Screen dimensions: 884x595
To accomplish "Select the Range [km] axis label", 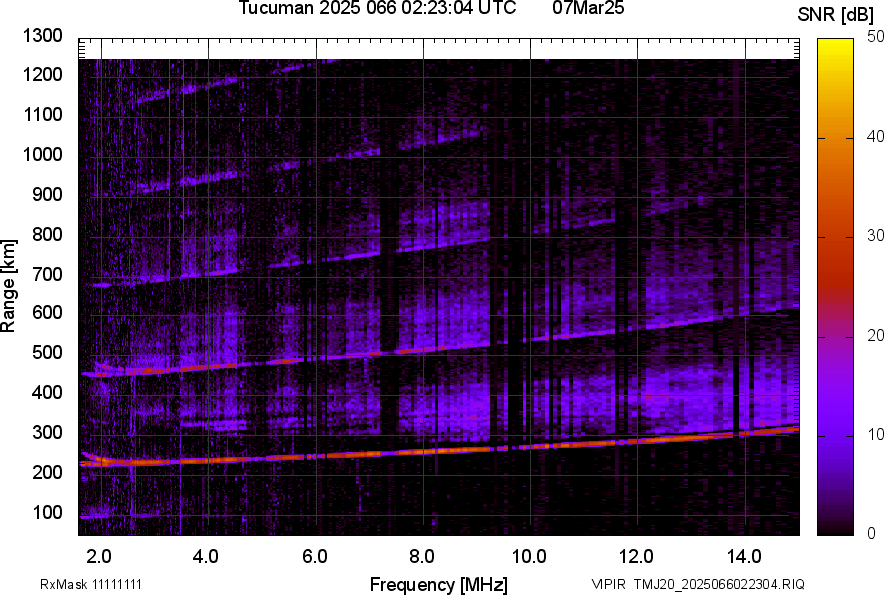I will point(9,286).
